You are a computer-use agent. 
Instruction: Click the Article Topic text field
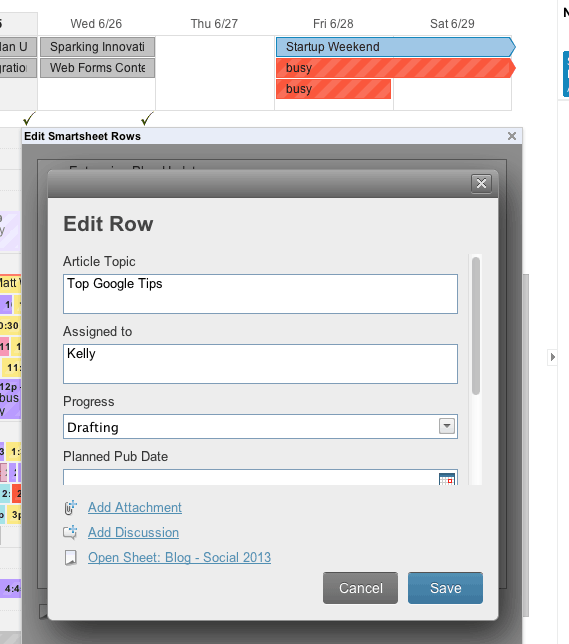pos(260,294)
